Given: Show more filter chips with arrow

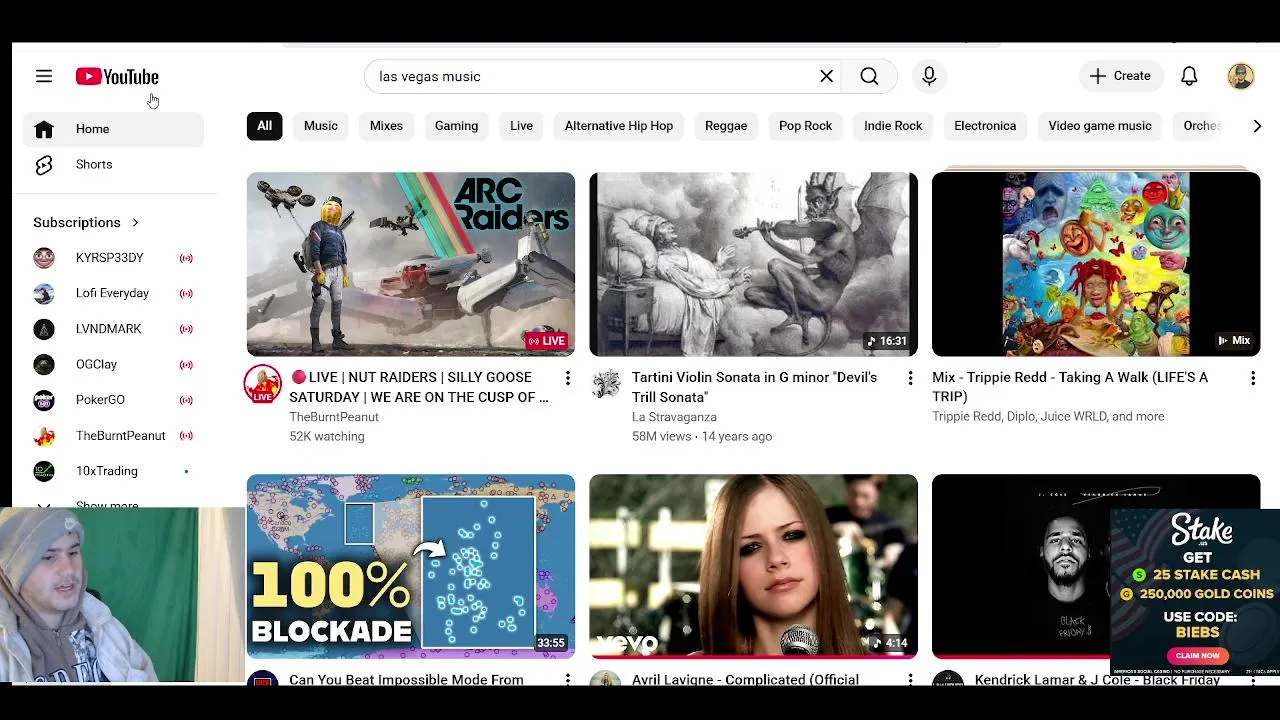Looking at the screenshot, I should coord(1257,126).
